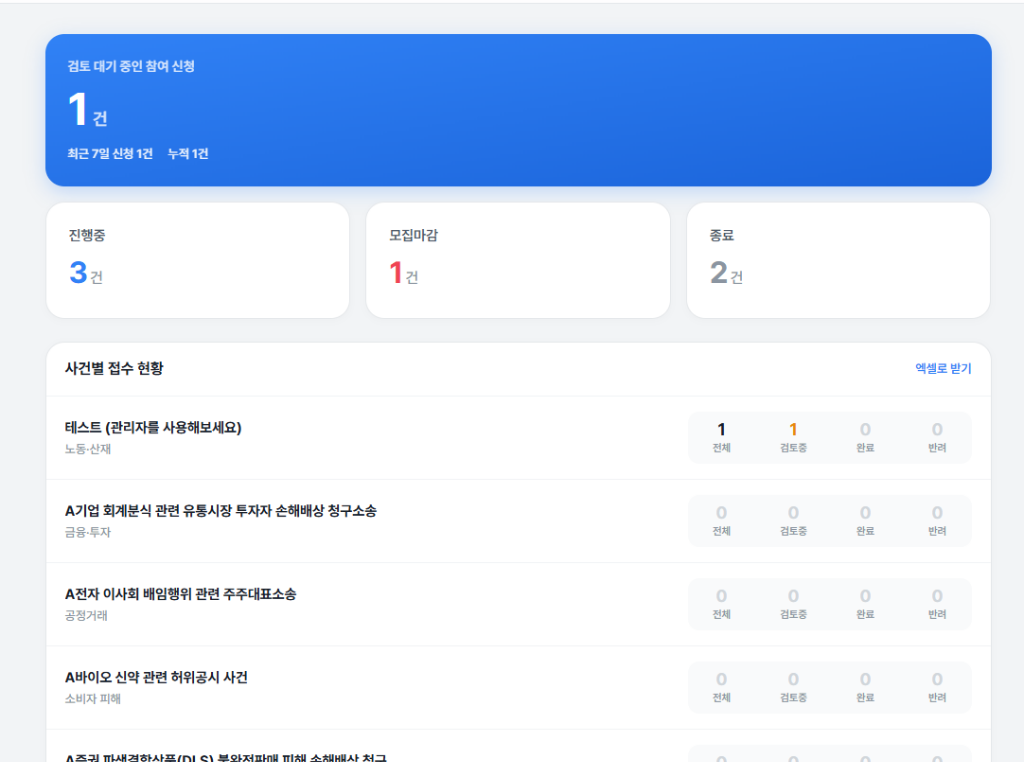The image size is (1024, 762).
Task: Click 반려 count in 테스트 row
Action: [936, 437]
